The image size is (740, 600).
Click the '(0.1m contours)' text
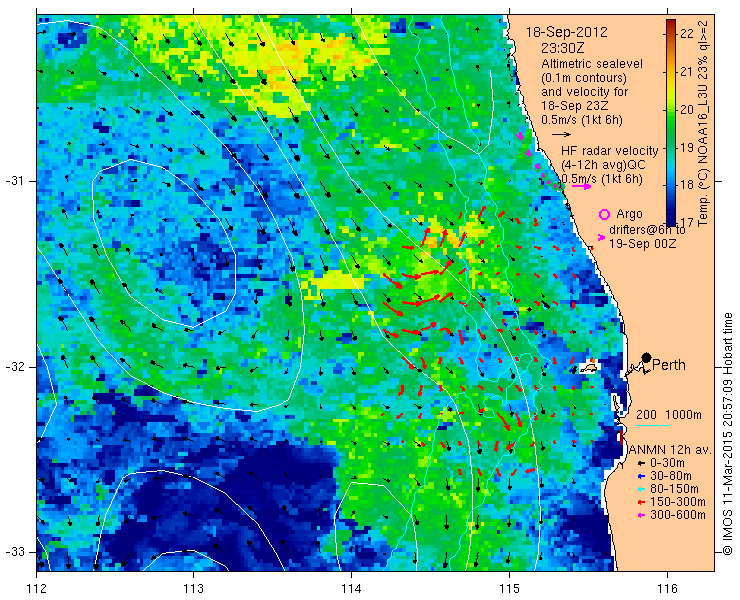click(x=584, y=77)
